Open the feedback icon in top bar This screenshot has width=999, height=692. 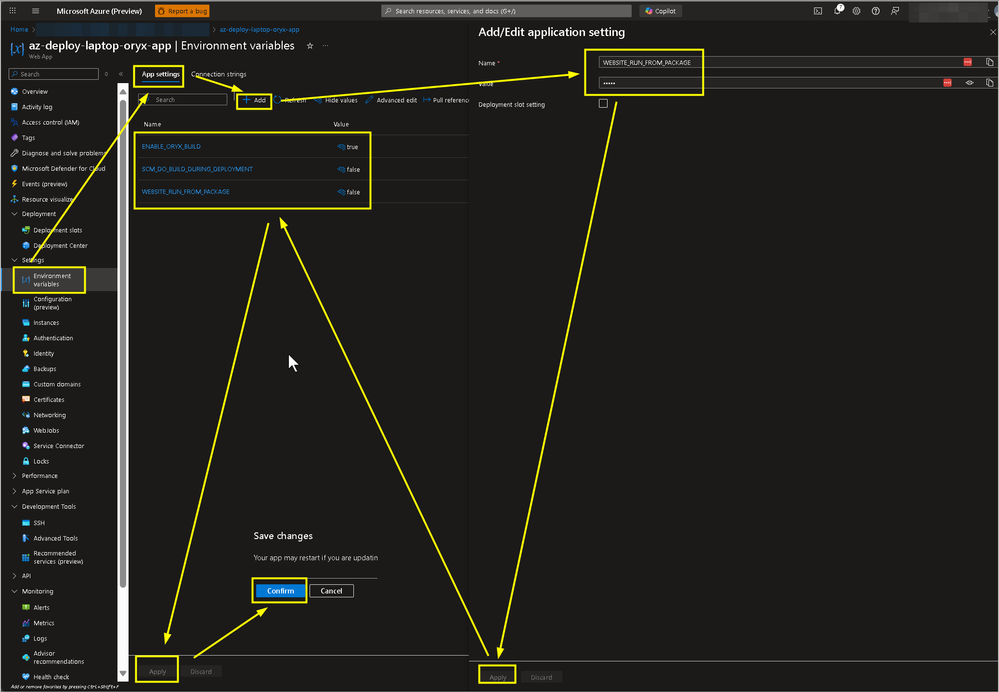[x=895, y=11]
